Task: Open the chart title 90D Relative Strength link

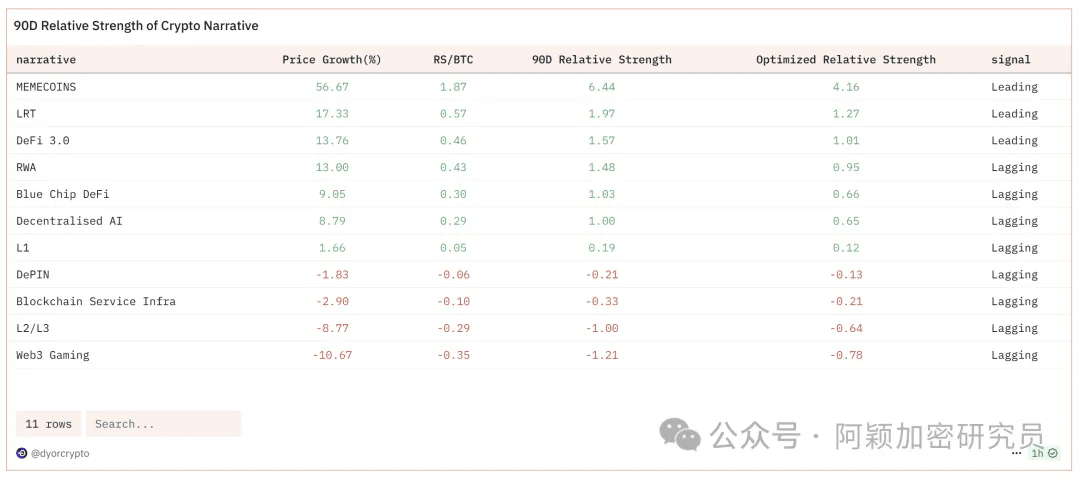Action: 136,26
